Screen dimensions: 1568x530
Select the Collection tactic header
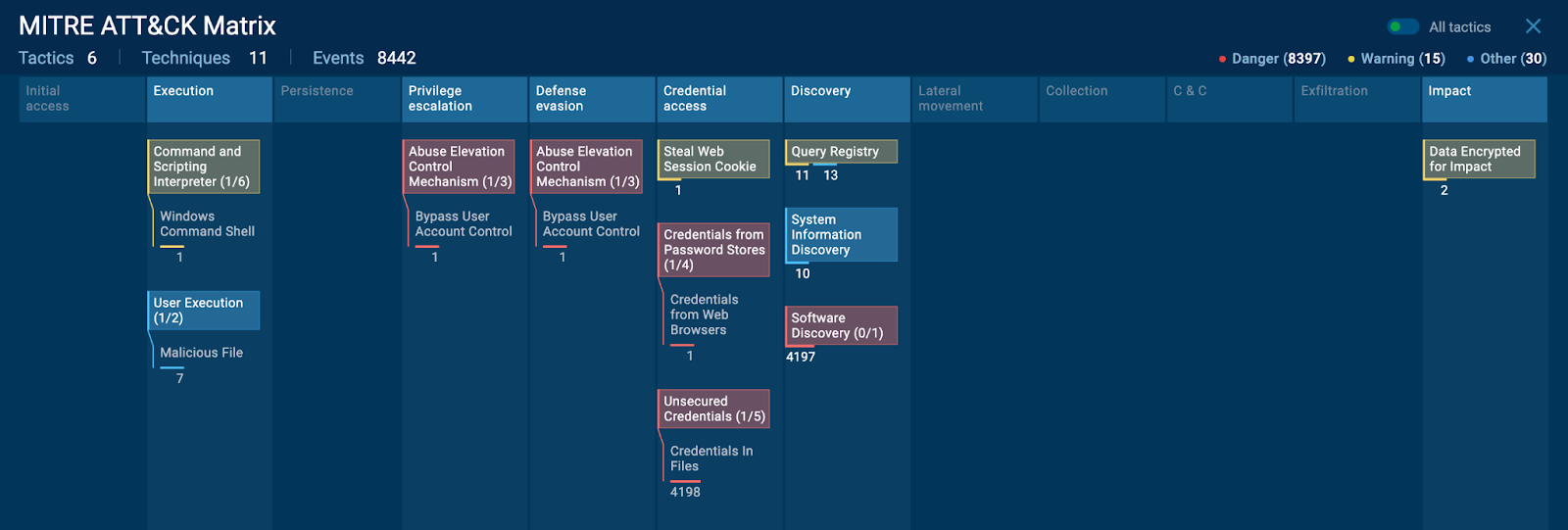pyautogui.click(x=1102, y=99)
